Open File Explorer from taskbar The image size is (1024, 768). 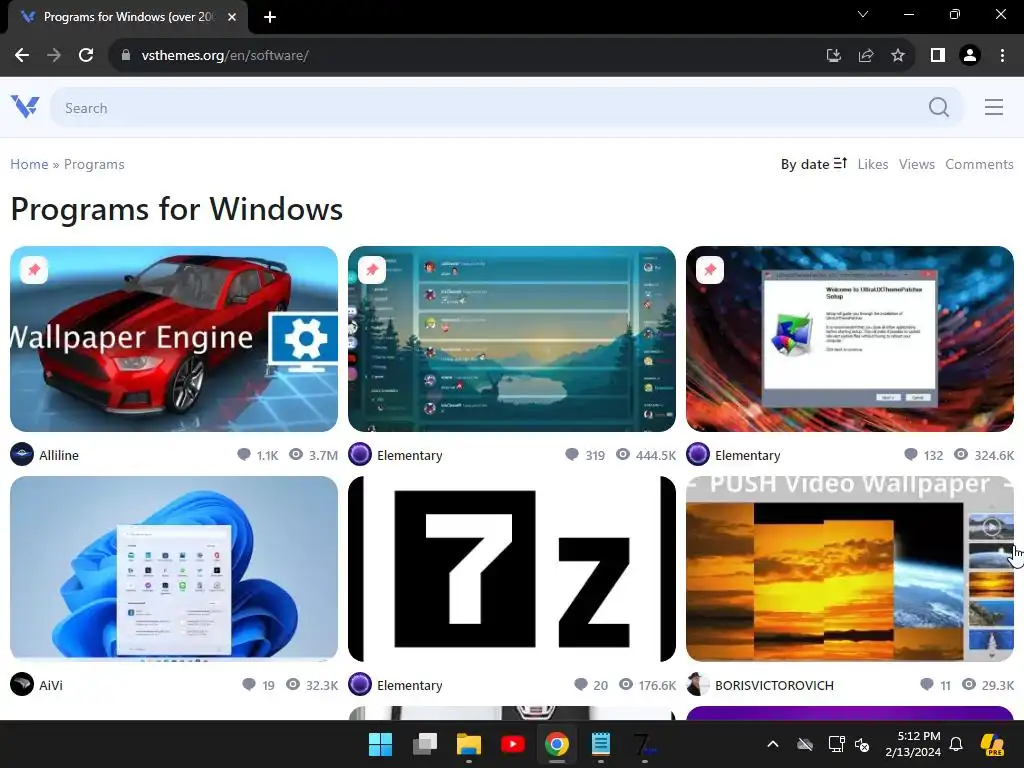coord(468,744)
